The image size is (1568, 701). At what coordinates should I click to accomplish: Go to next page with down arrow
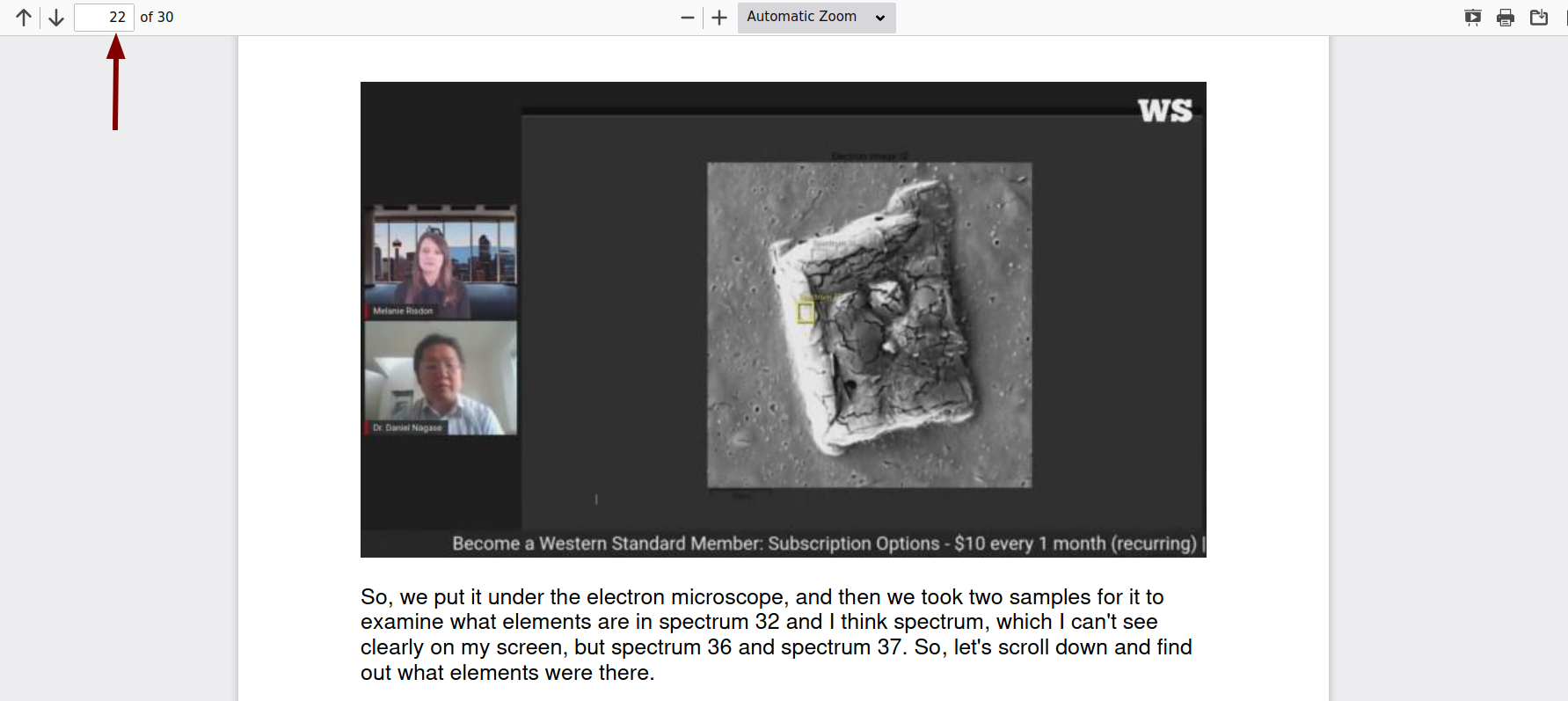click(x=56, y=18)
